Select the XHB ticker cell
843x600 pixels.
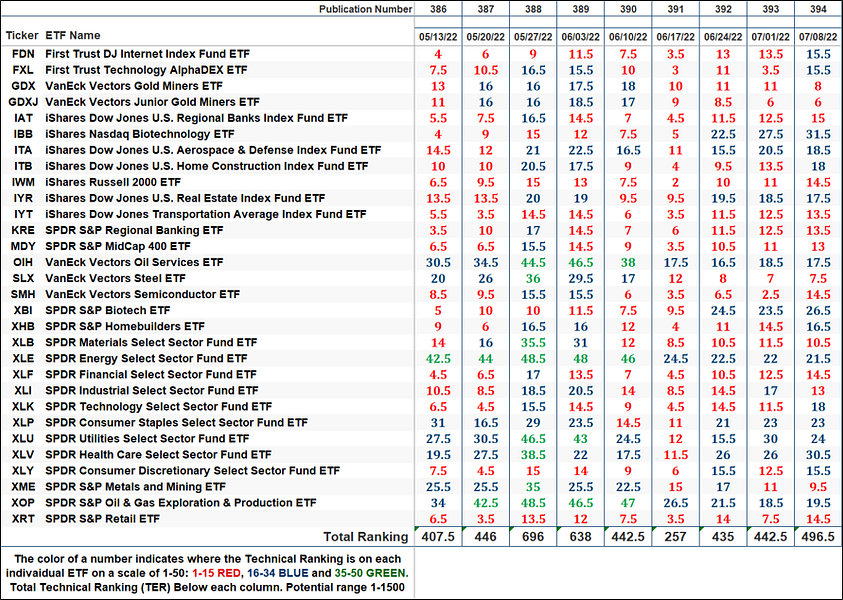point(23,327)
